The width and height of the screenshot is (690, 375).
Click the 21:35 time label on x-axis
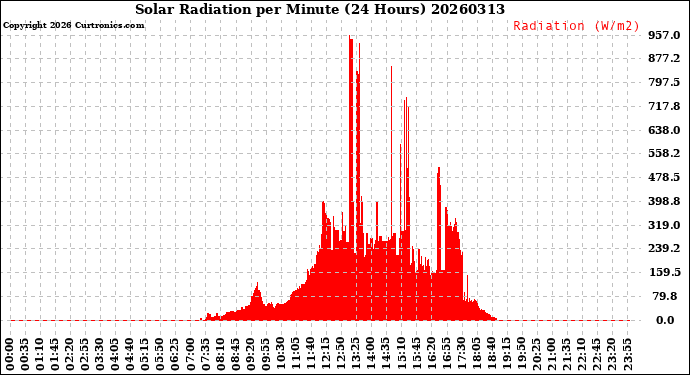[567, 355]
